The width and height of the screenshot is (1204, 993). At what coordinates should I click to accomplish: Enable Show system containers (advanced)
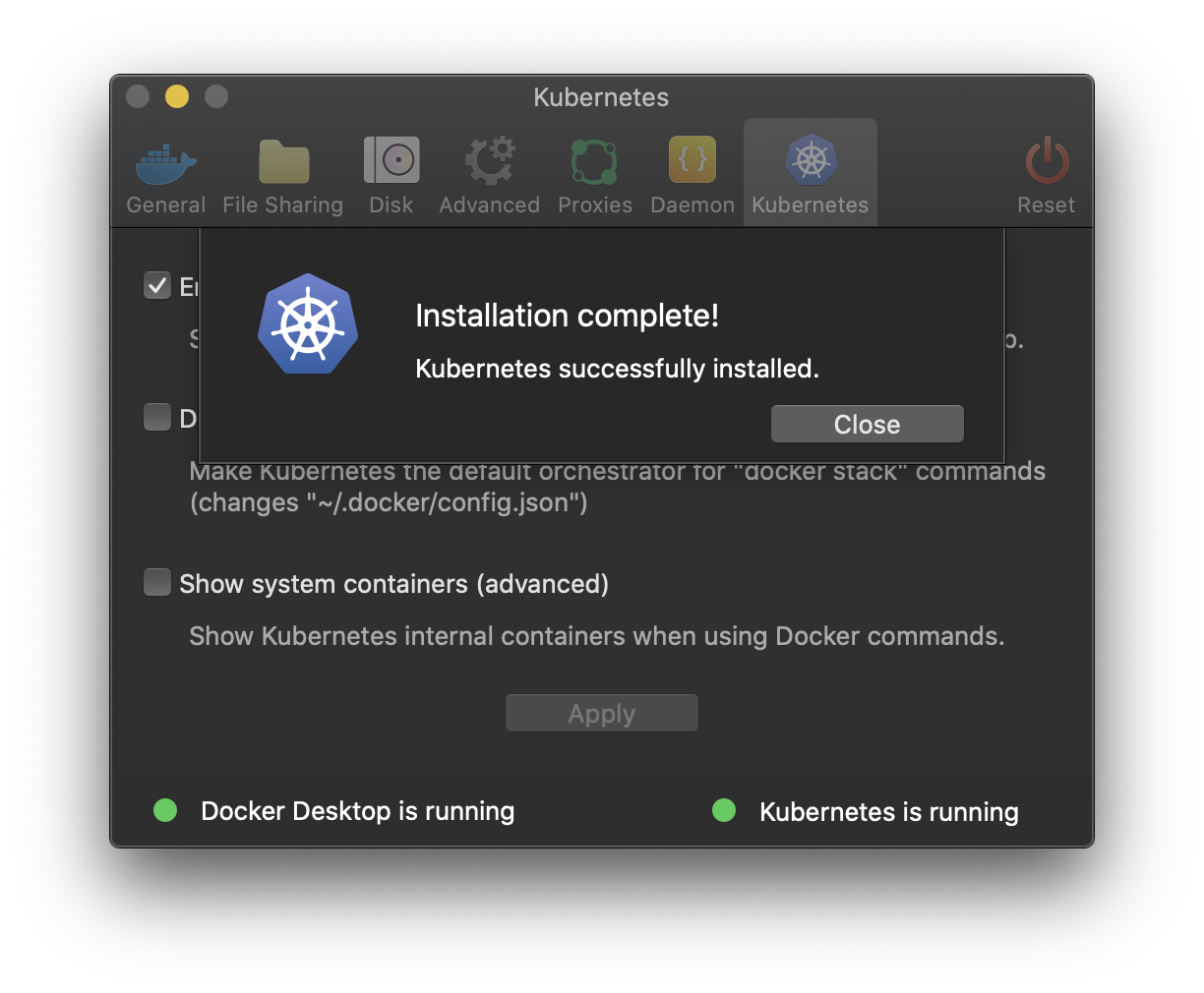[157, 582]
